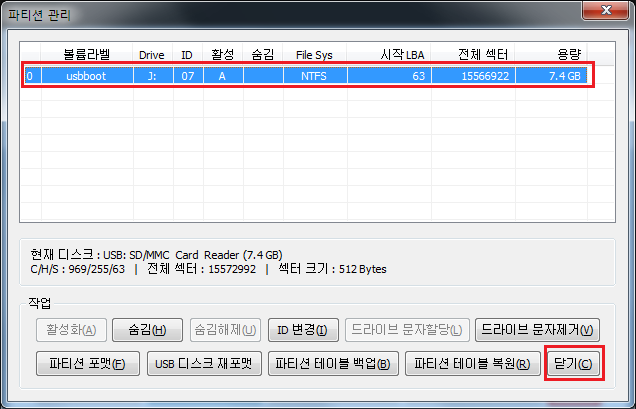Click the File Sys column header

click(x=314, y=54)
